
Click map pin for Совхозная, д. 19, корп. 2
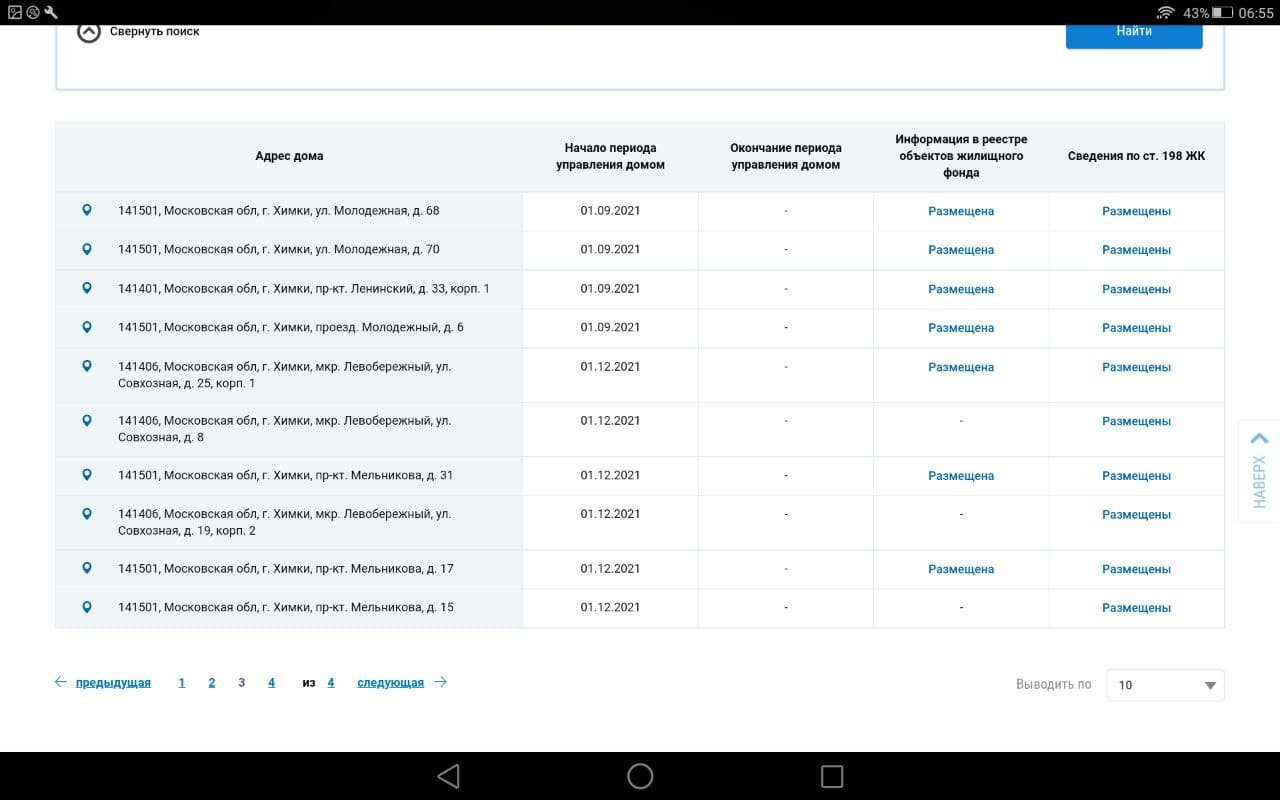point(87,513)
